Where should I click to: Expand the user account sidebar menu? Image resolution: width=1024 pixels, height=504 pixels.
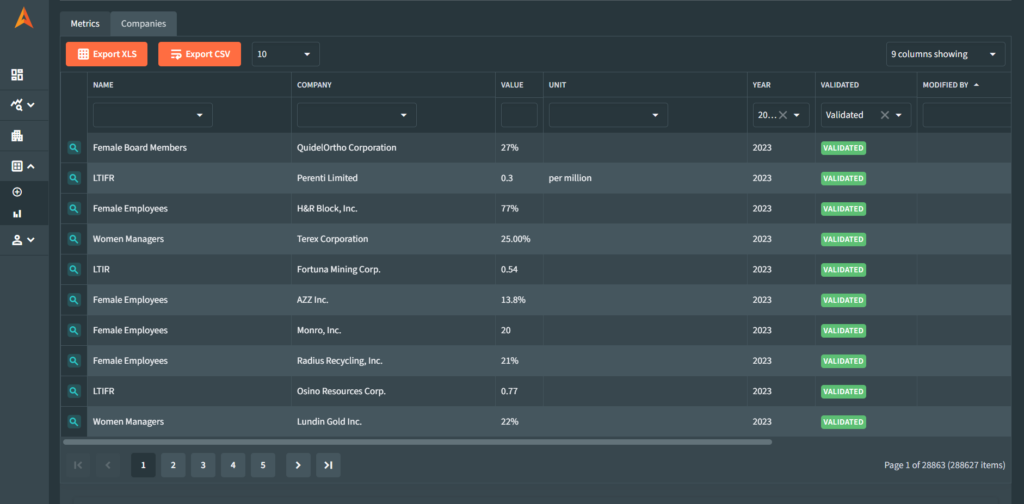(x=23, y=240)
